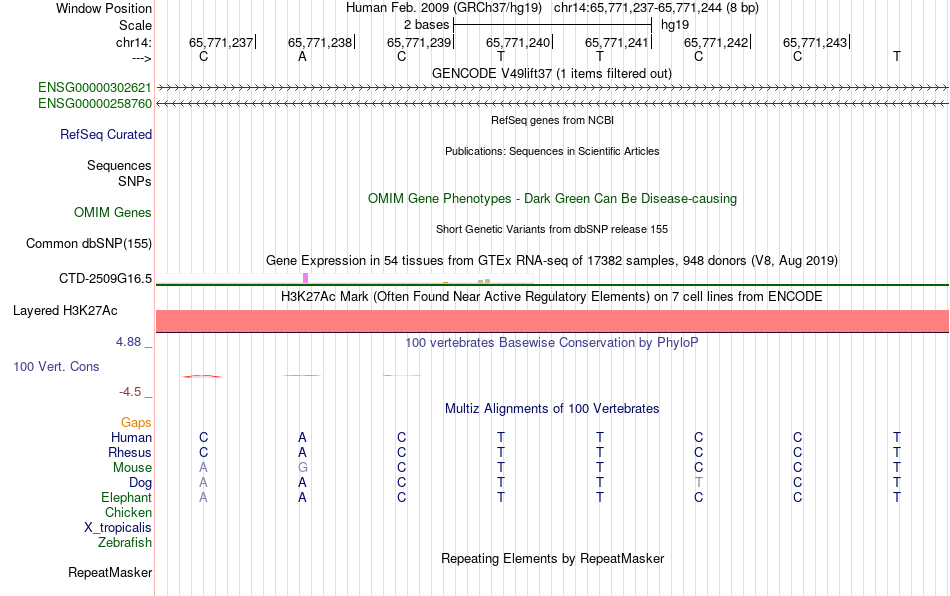Click Repeating Elements by RepeatMasker title
The width and height of the screenshot is (950, 596).
pyautogui.click(x=553, y=558)
